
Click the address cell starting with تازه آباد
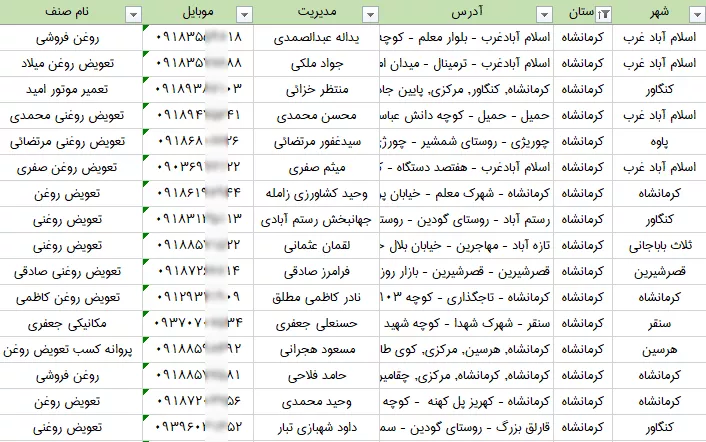[x=465, y=245]
